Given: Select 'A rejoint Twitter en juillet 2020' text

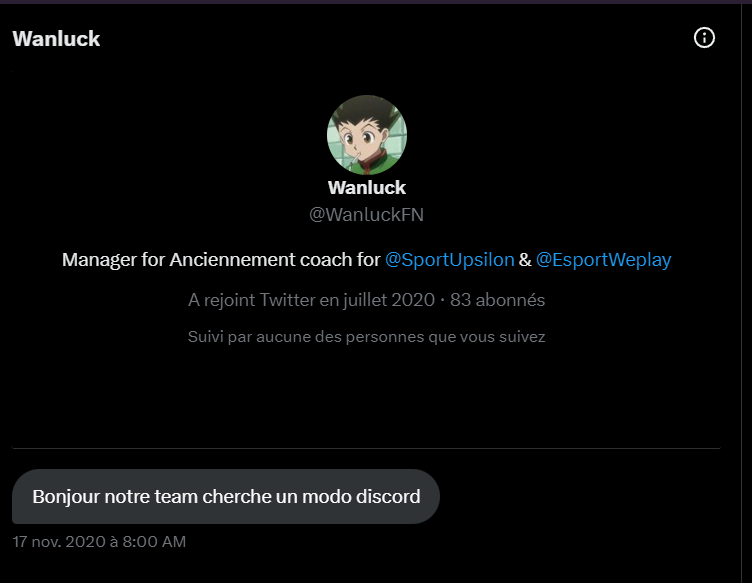Looking at the screenshot, I should click(311, 300).
